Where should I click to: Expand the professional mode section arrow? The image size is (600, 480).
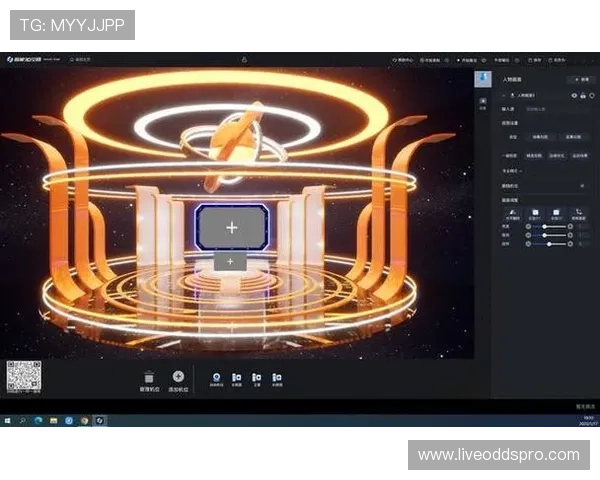[x=522, y=171]
